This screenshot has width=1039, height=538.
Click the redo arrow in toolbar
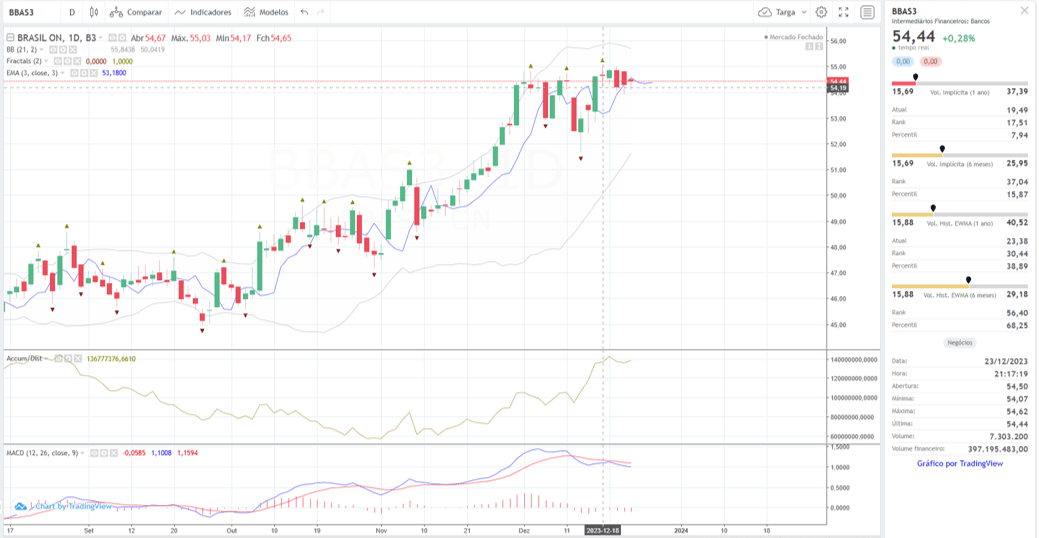[321, 12]
